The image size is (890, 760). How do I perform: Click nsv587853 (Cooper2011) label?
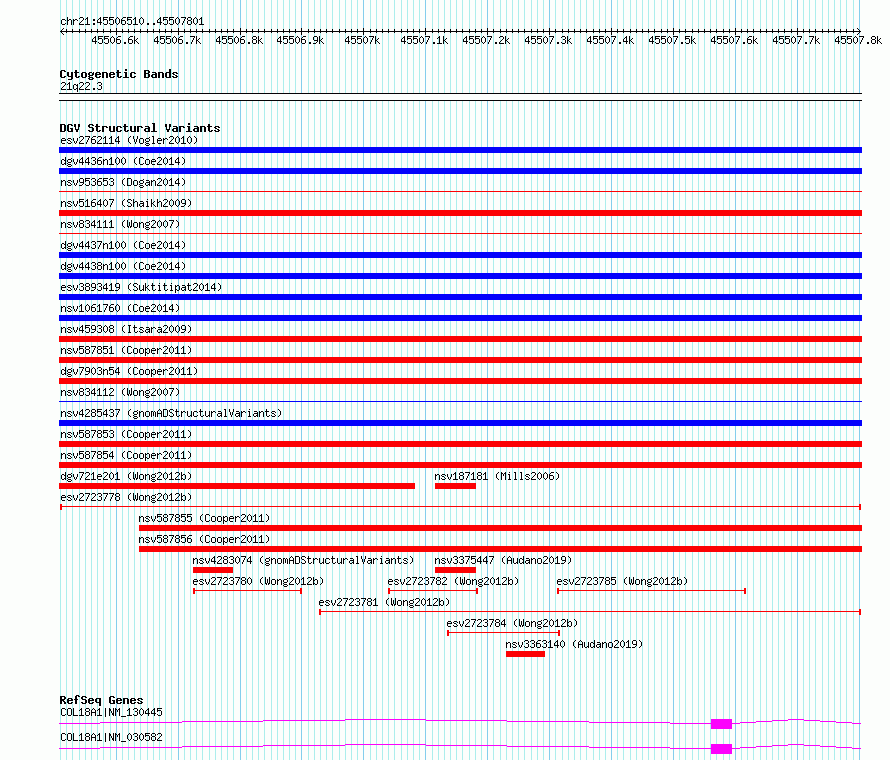pos(126,434)
